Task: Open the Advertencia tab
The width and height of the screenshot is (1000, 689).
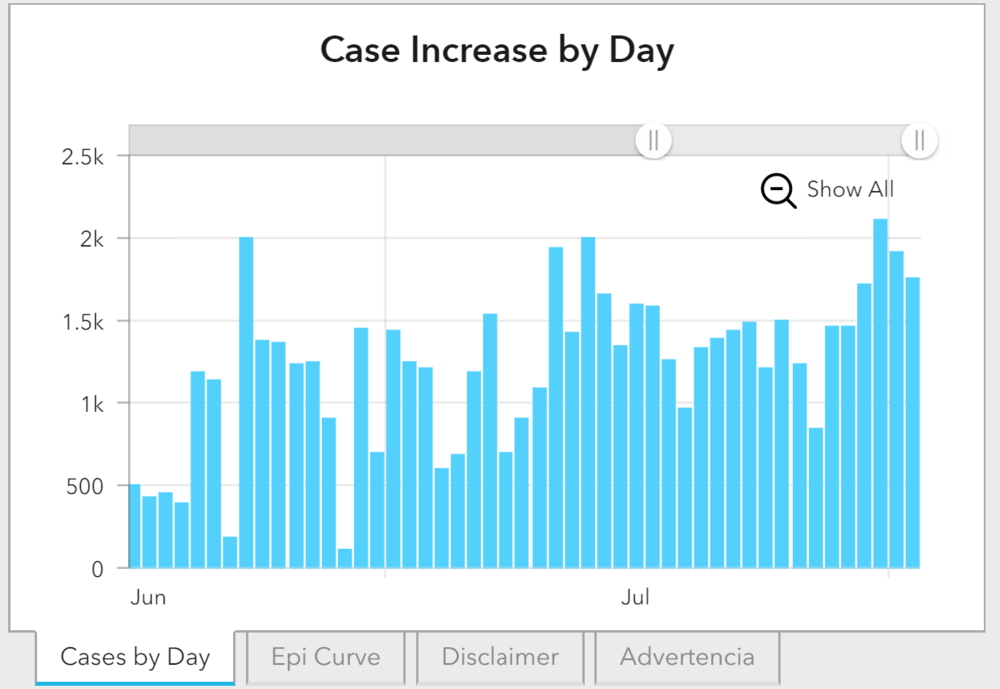Action: (687, 657)
